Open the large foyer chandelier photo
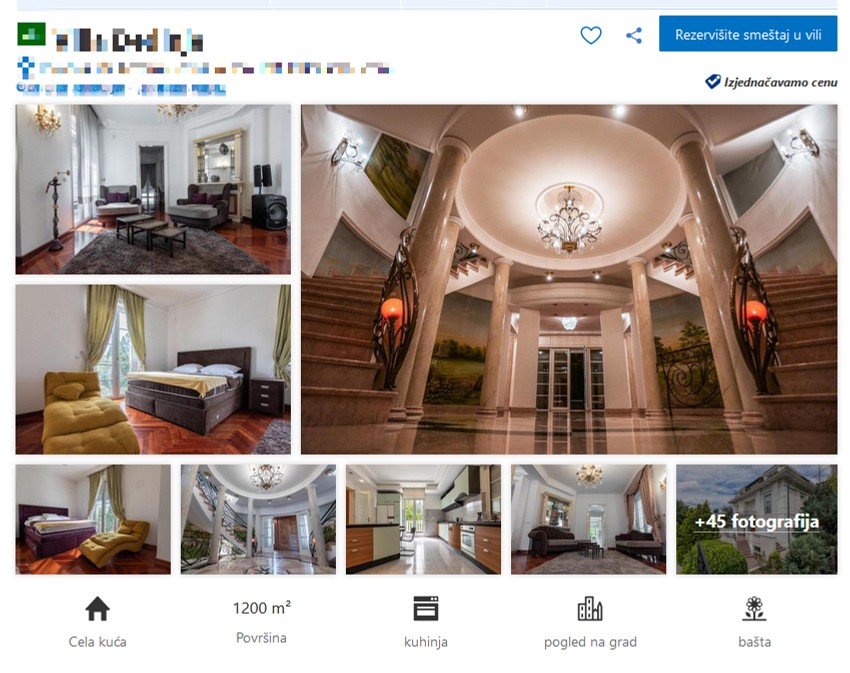 coord(569,279)
